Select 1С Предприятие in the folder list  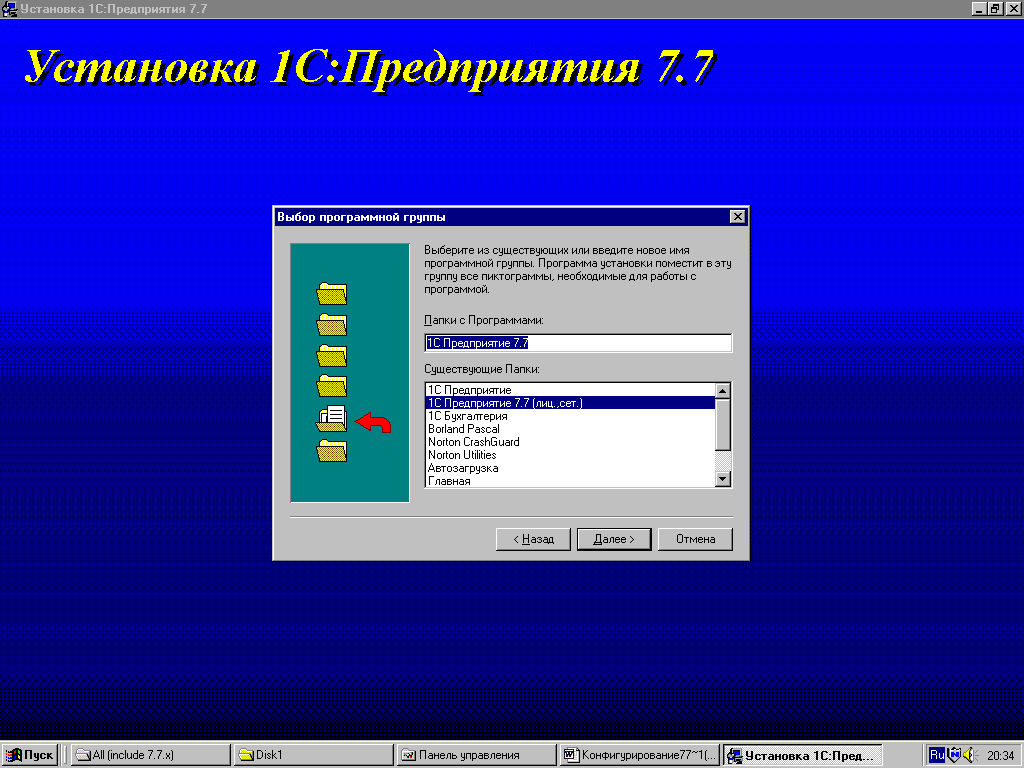[569, 390]
